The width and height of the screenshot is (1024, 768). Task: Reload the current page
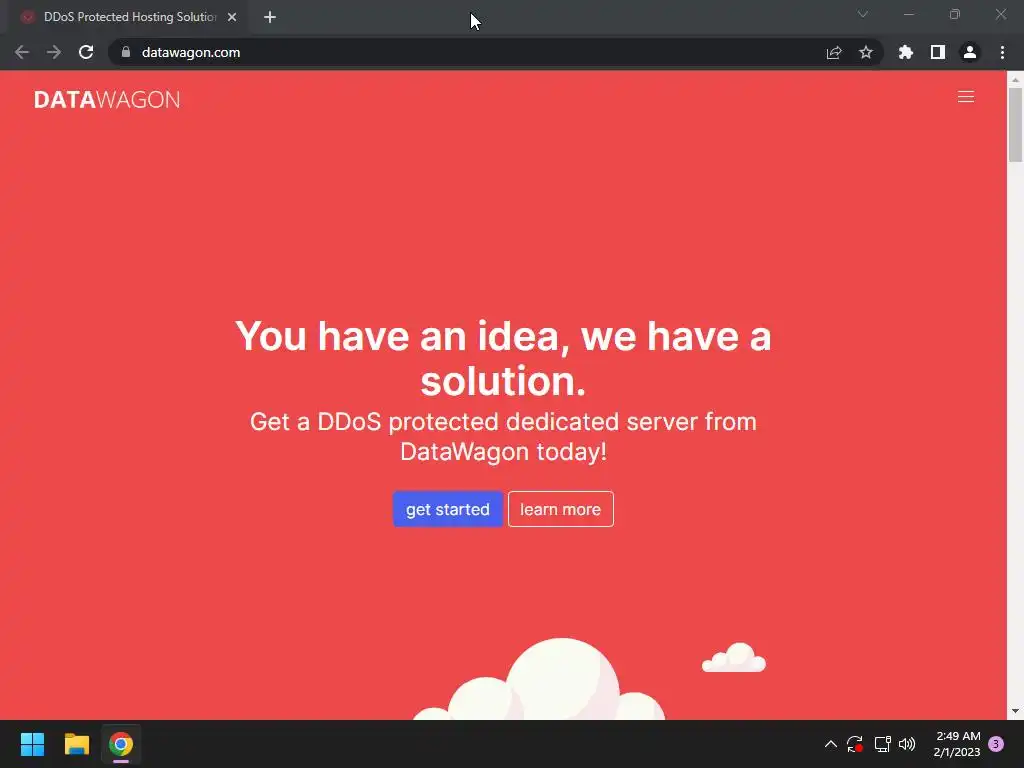coord(86,52)
